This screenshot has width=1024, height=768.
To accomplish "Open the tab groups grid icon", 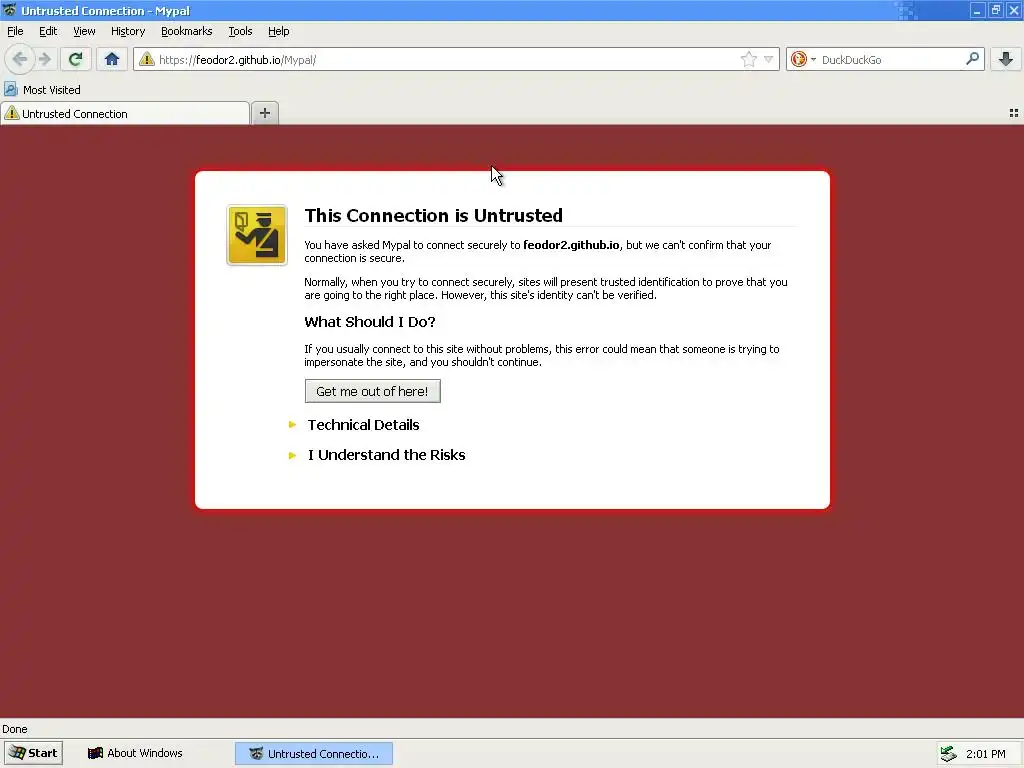I will 1014,113.
